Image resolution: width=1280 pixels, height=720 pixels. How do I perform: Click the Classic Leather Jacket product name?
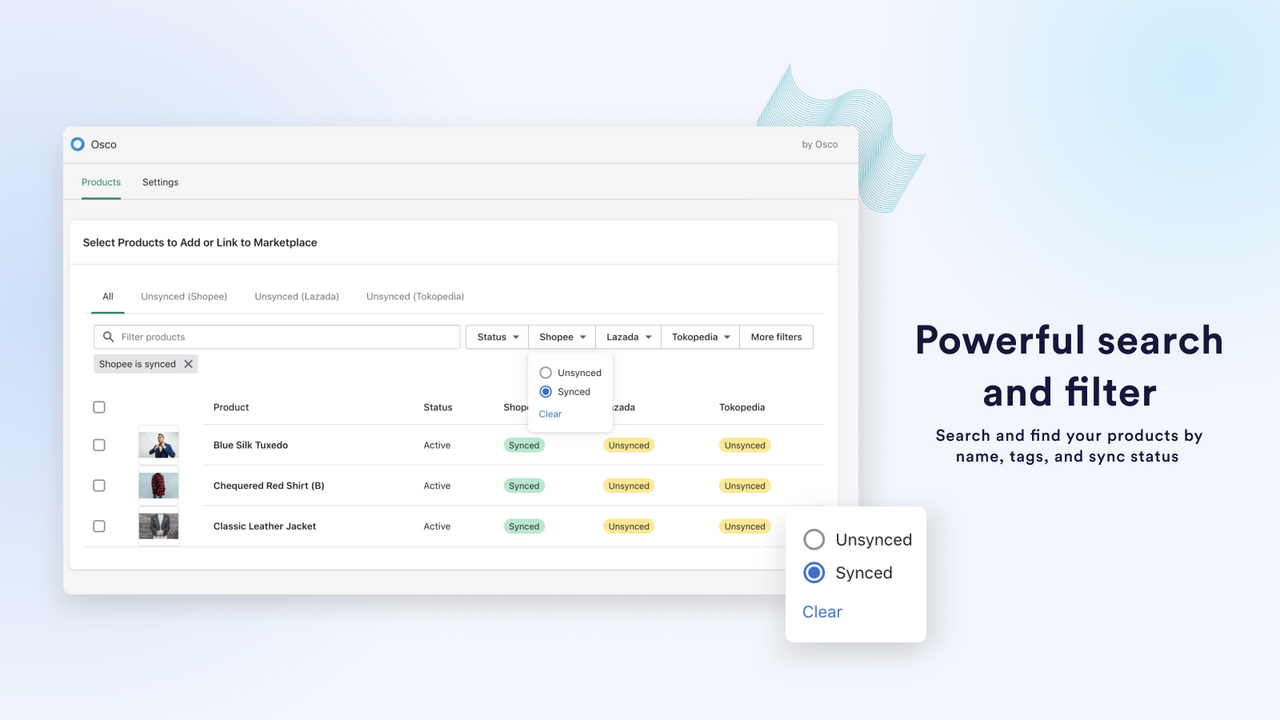coord(265,526)
